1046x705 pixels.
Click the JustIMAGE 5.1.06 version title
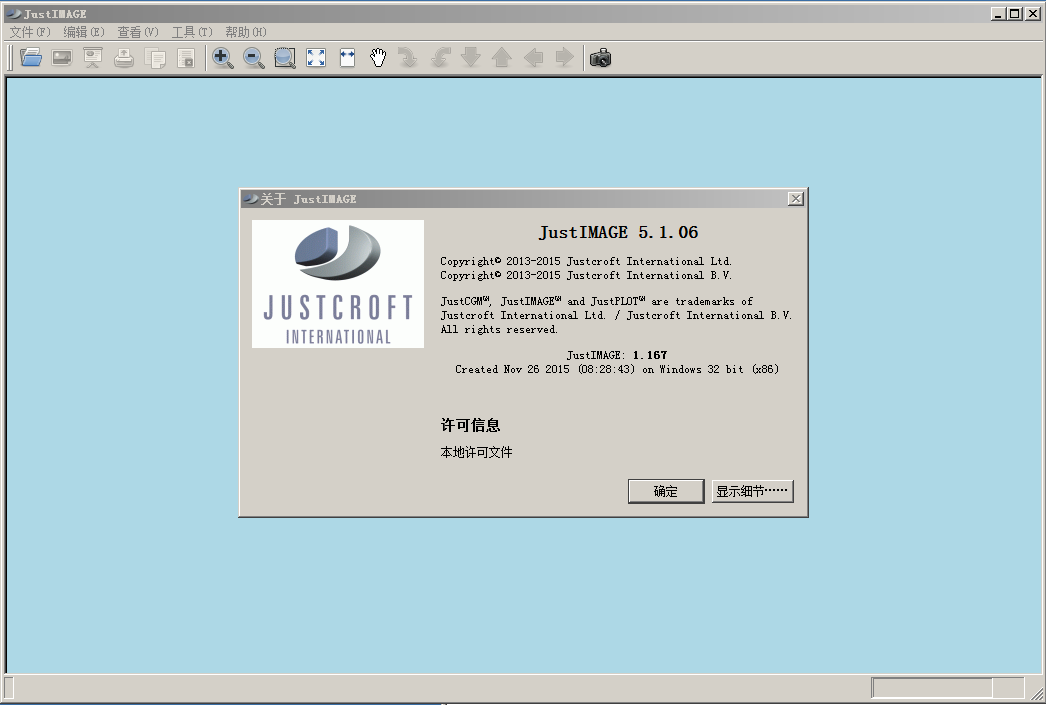[618, 232]
